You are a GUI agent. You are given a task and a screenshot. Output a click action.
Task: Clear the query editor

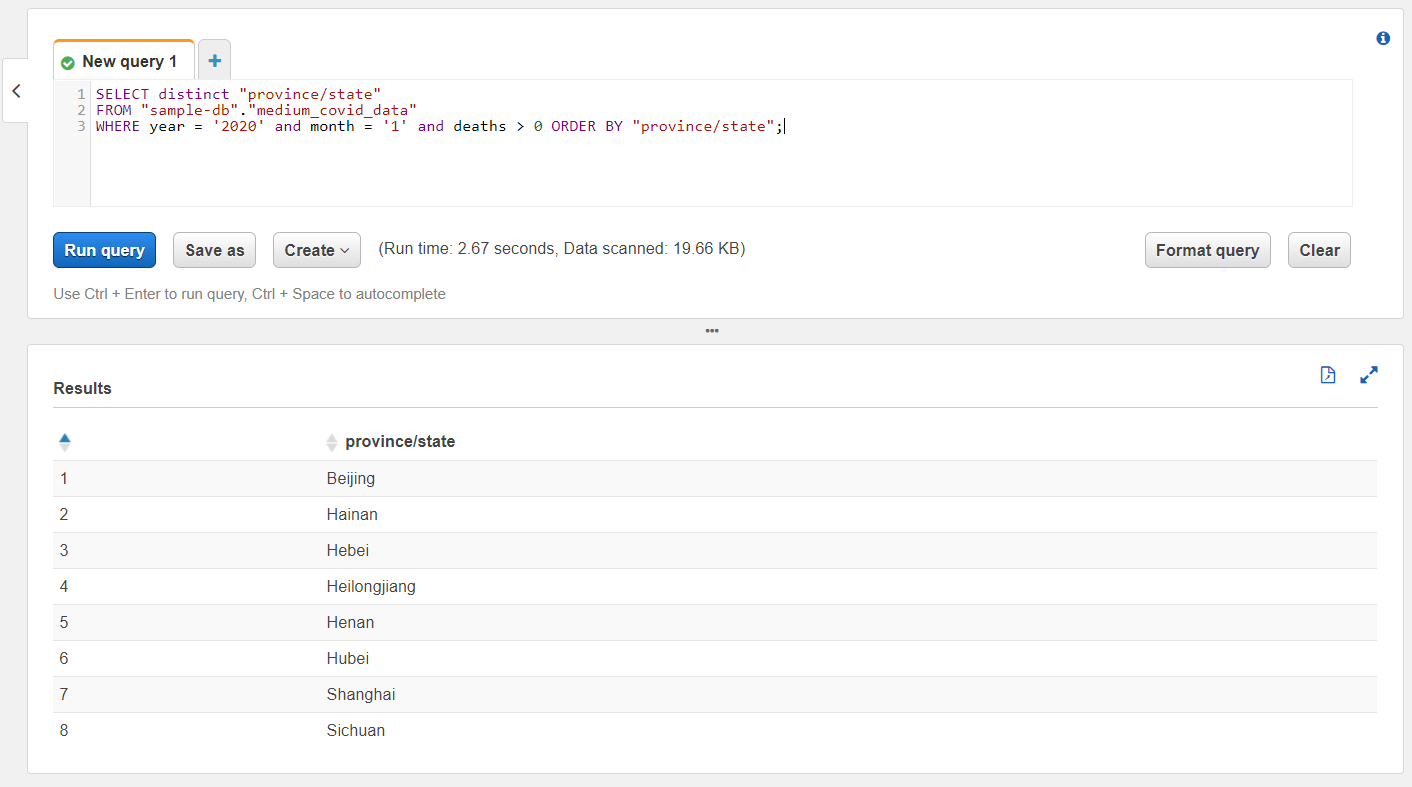coord(1319,250)
